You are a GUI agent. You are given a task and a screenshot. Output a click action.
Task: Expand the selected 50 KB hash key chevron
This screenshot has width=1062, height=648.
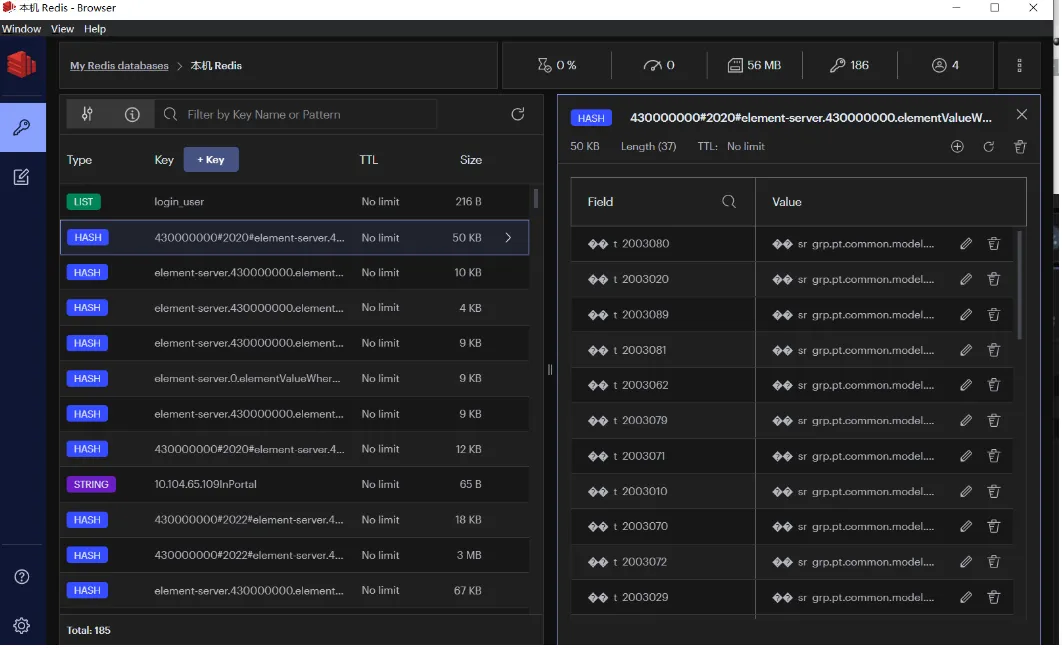tap(508, 238)
